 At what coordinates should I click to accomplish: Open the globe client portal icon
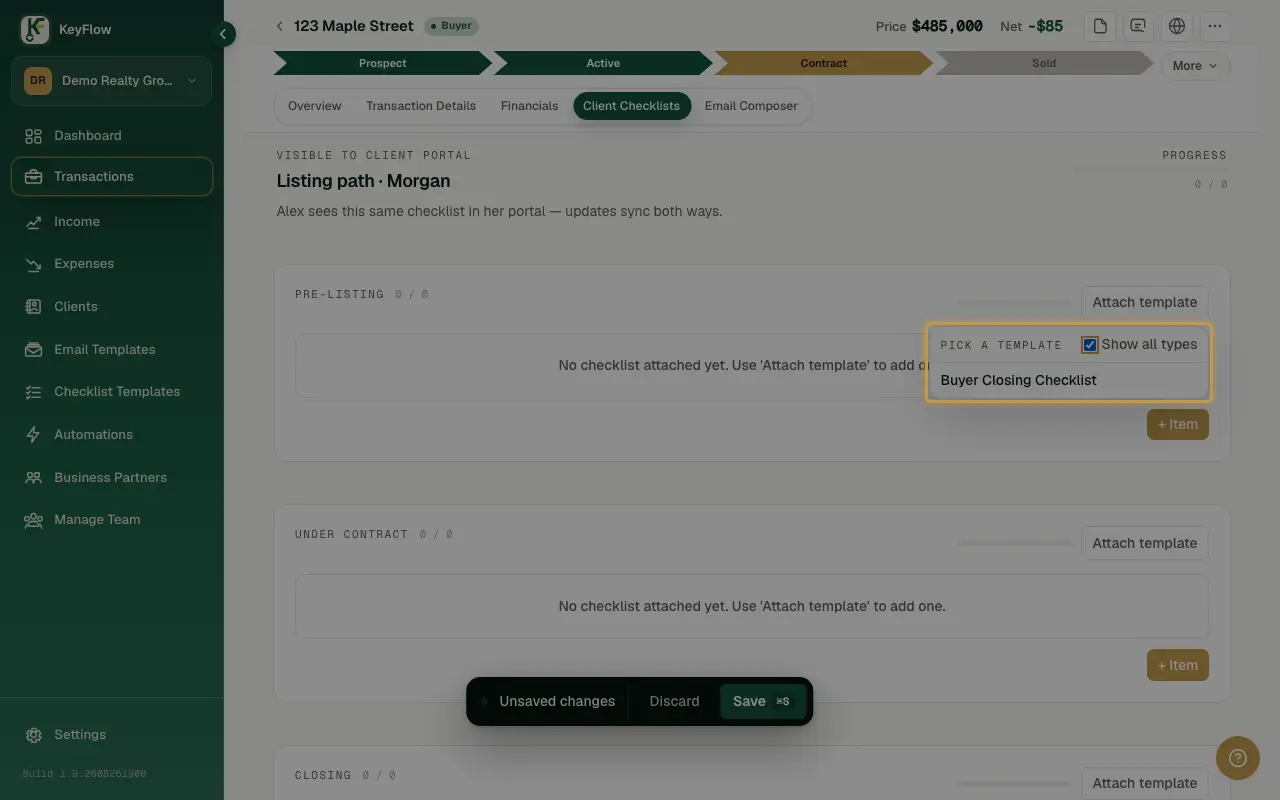point(1177,26)
